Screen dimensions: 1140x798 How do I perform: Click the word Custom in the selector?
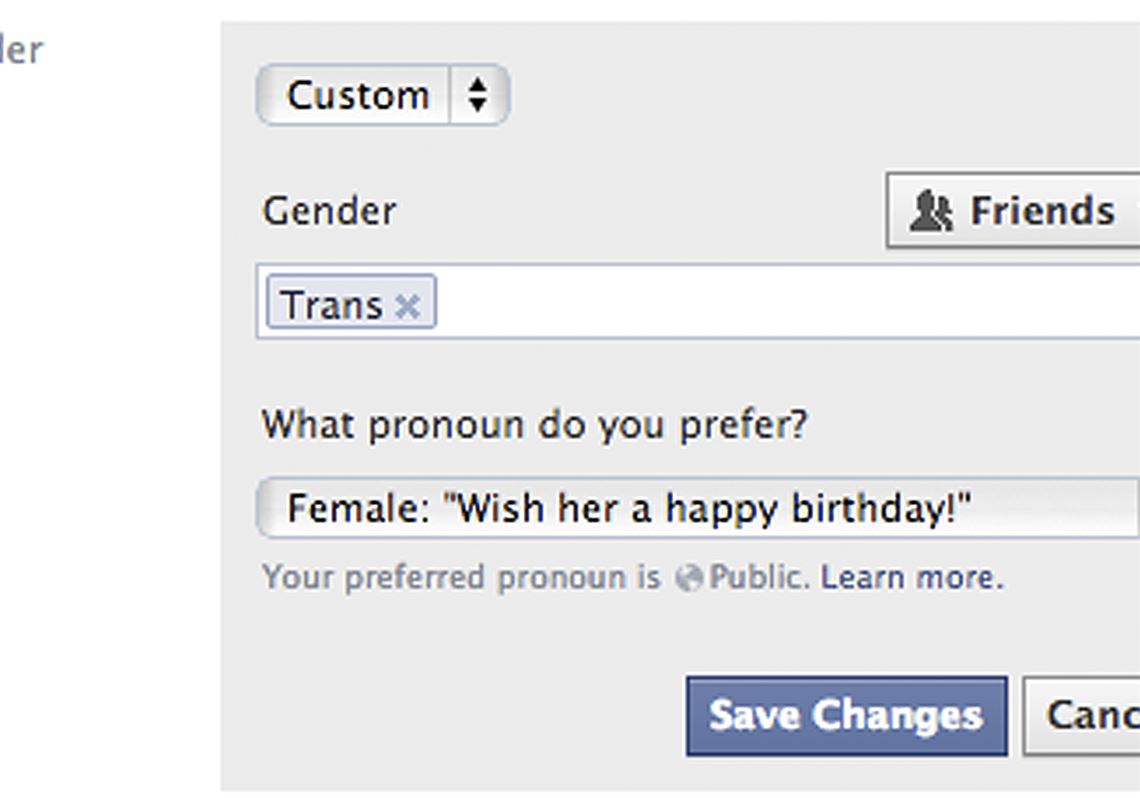[357, 96]
